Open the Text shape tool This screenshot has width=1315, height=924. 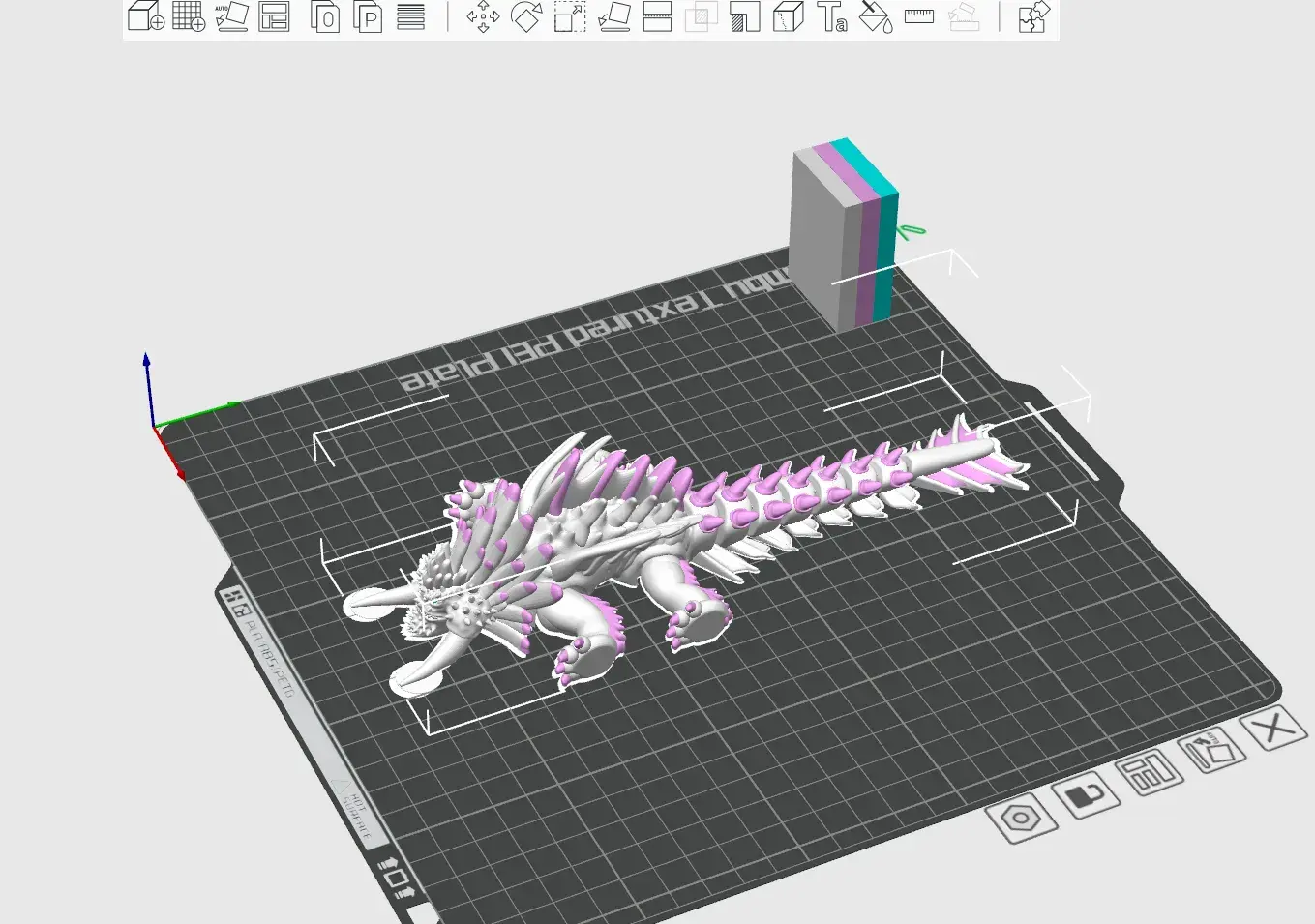pos(832,16)
